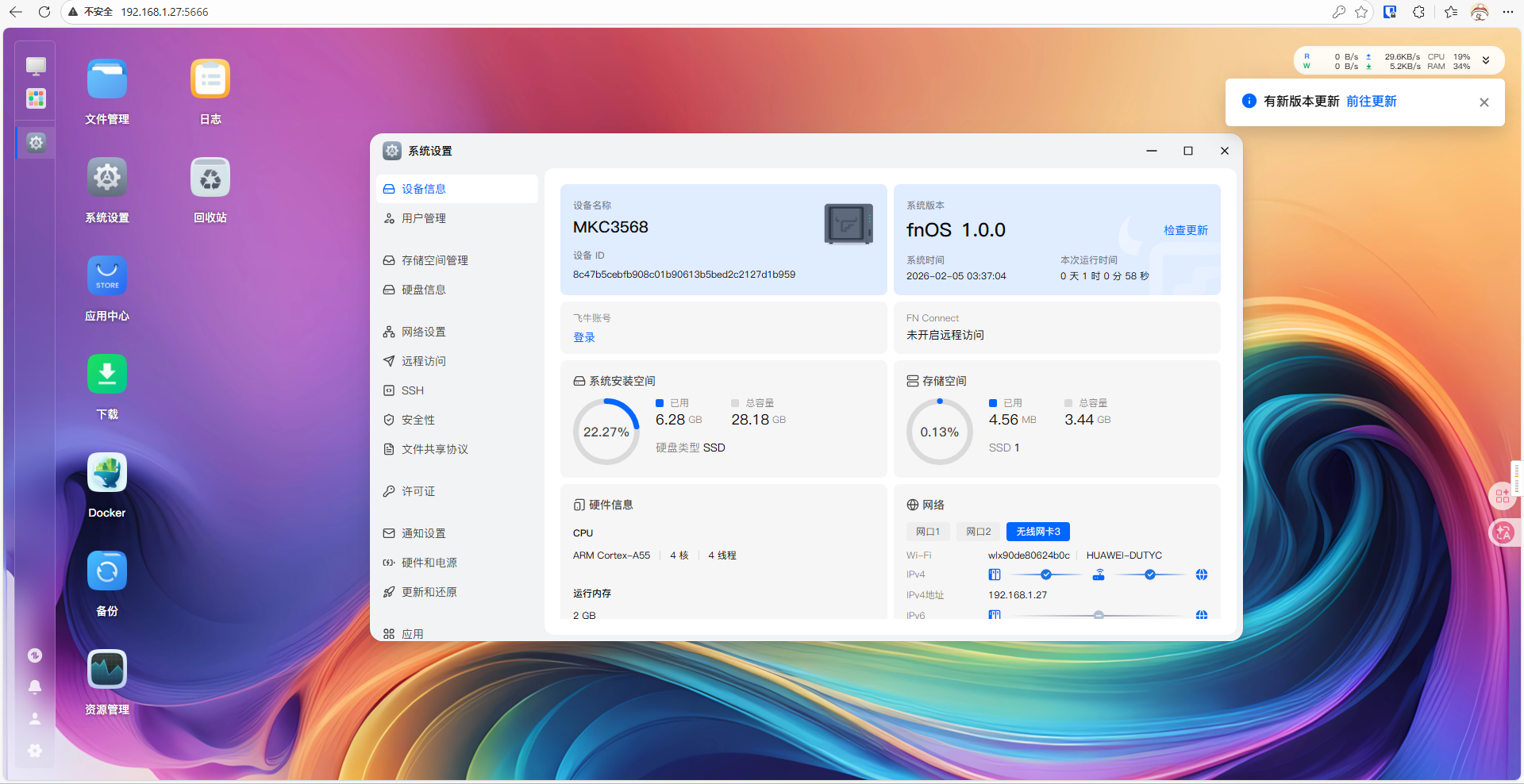1524x784 pixels.
Task: Switch to the 网口1 network tab
Action: click(x=927, y=531)
